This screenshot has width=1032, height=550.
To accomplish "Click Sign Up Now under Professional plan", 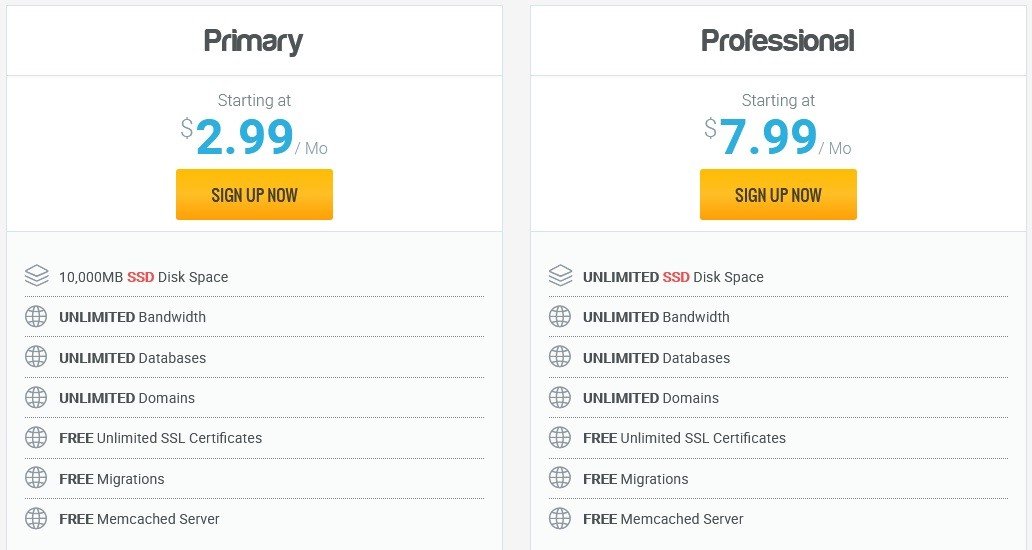I will 778,195.
